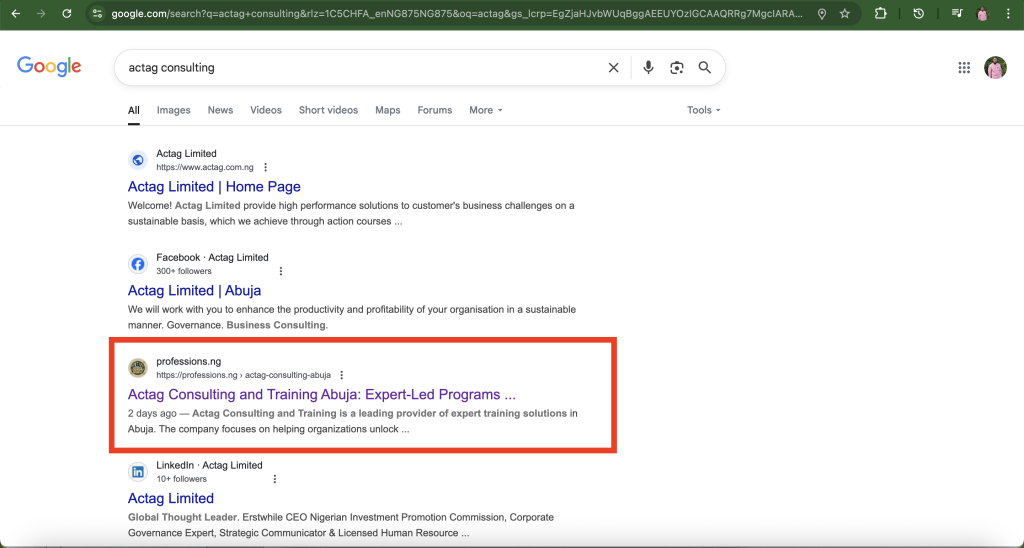Go back to the previous page
Viewport: 1024px width, 548px height.
[16, 13]
